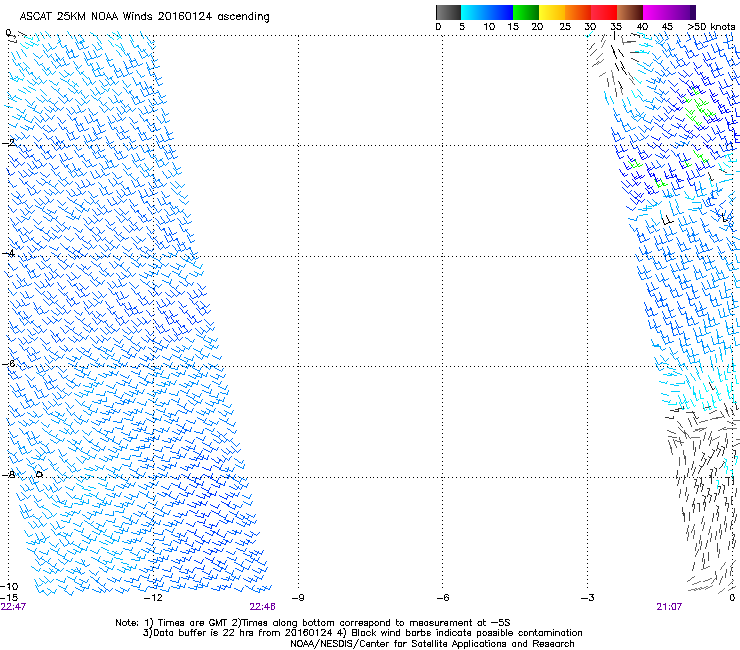This screenshot has height=650, width=740.
Task: Click the 'Data buffer is 22 hrs' note
Action: [x=362, y=633]
